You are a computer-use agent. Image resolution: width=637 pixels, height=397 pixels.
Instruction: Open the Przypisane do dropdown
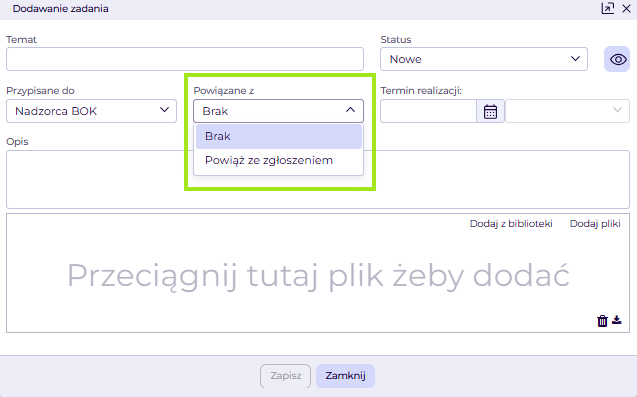pyautogui.click(x=91, y=111)
